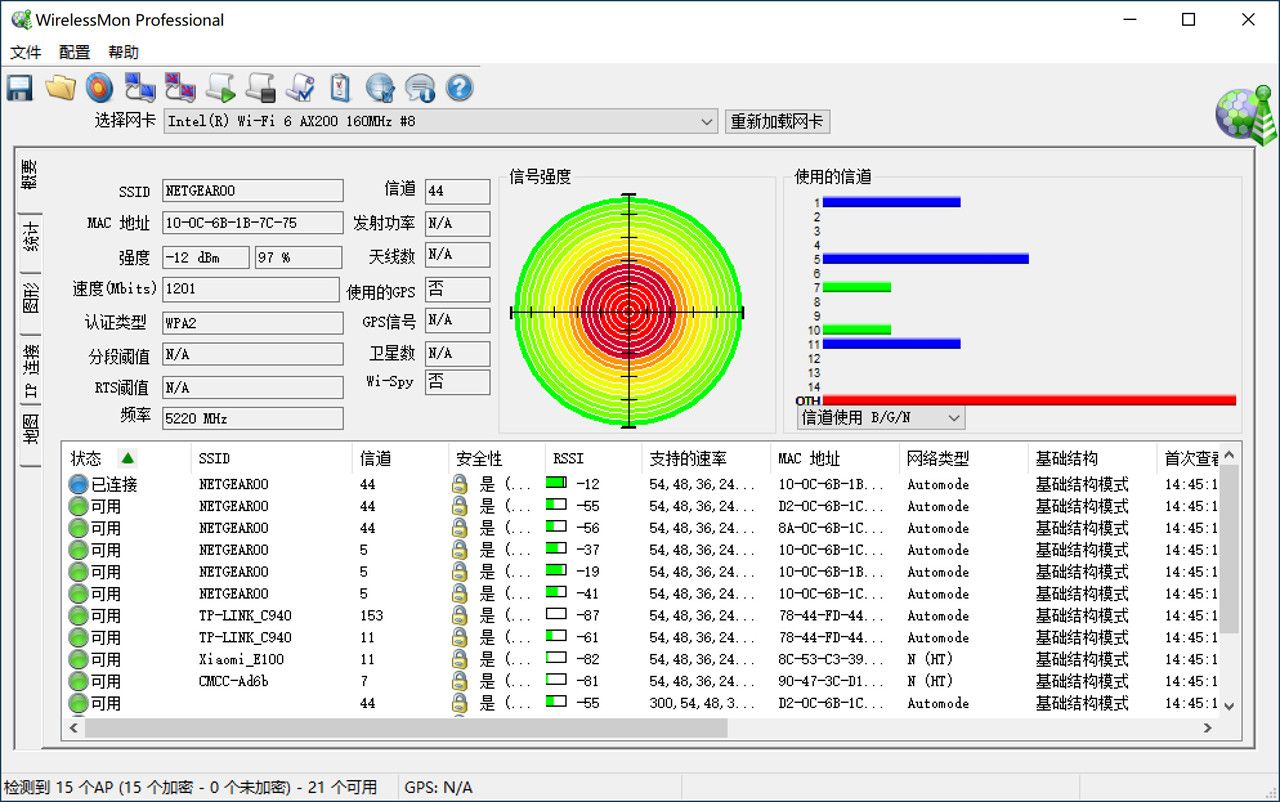This screenshot has height=802, width=1280.
Task: Click the green sort arrow in 状态 column header
Action: [127, 458]
